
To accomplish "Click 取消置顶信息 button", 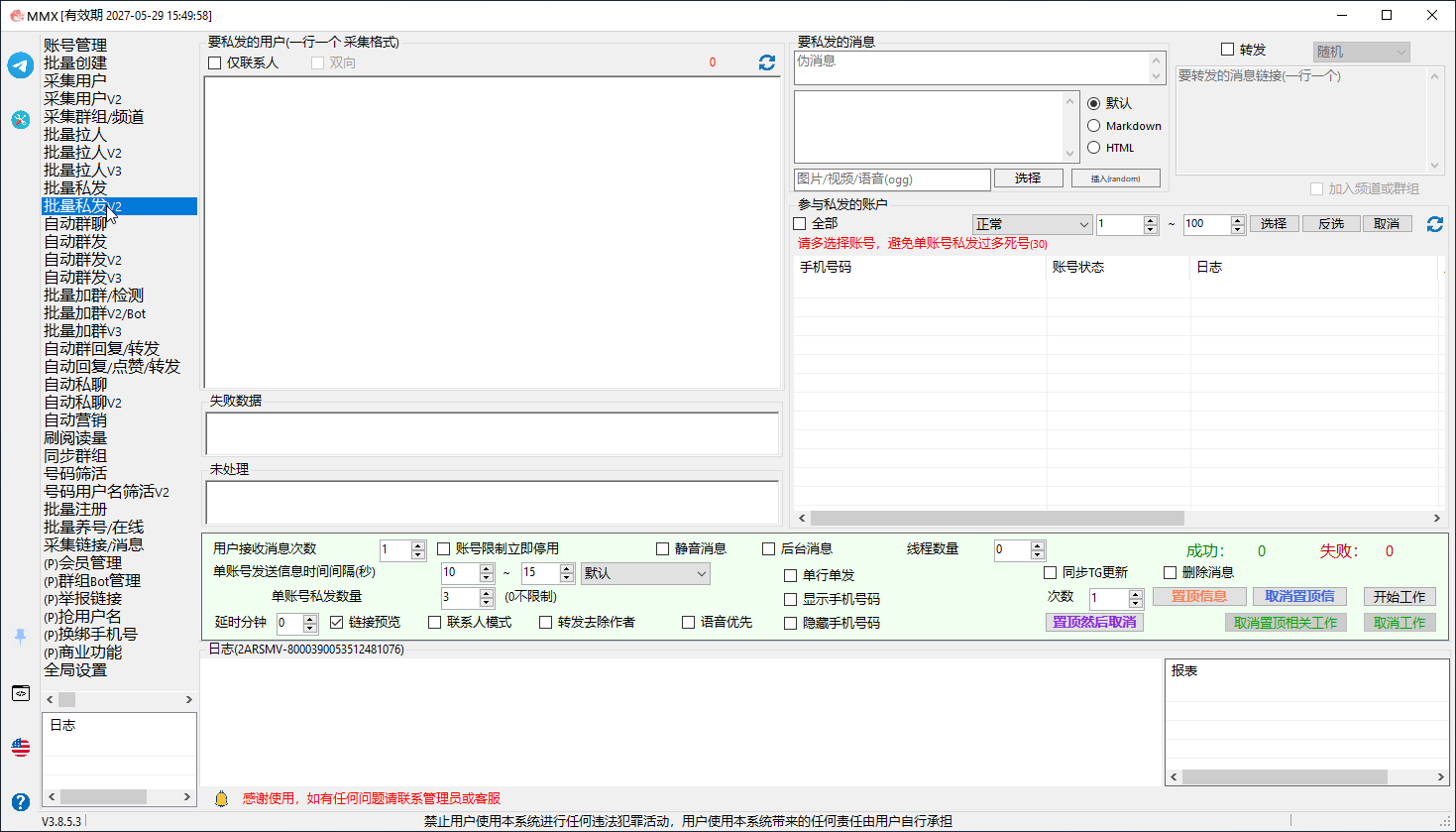I will point(1299,596).
